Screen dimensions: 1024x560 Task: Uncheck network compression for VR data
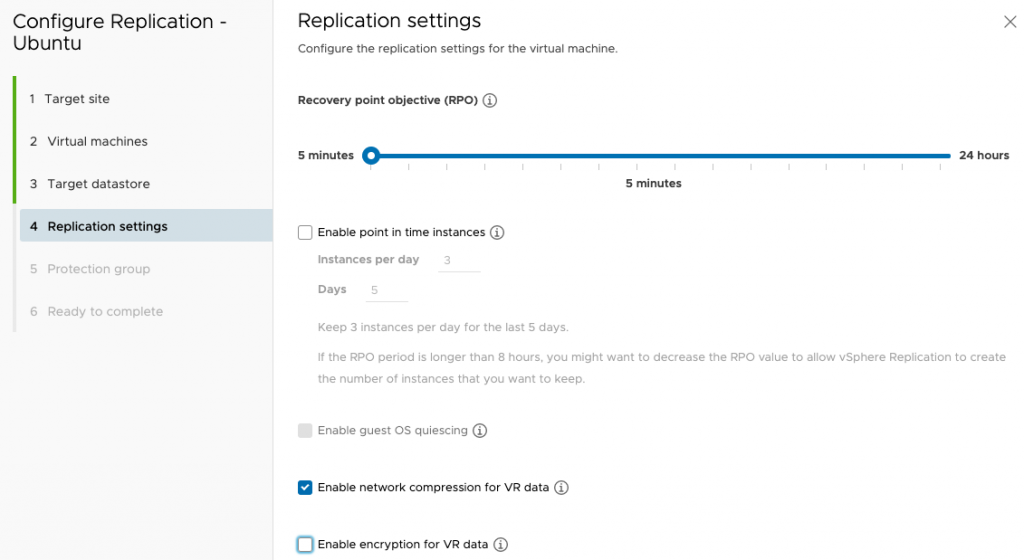tap(305, 488)
